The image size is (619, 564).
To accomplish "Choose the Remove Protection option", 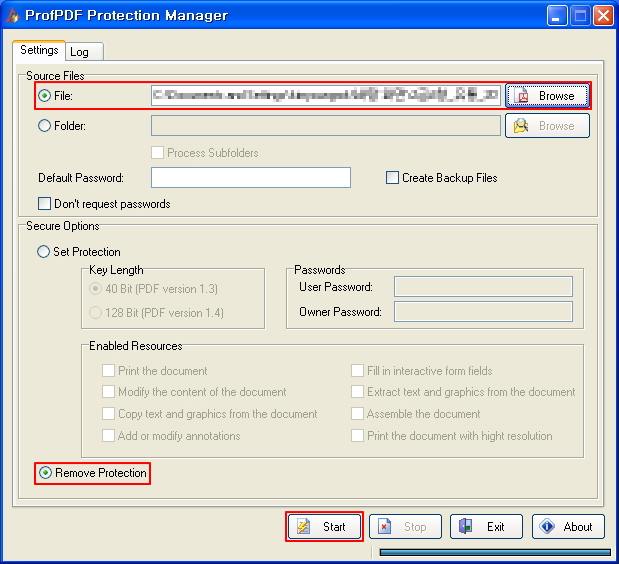I will pos(46,473).
